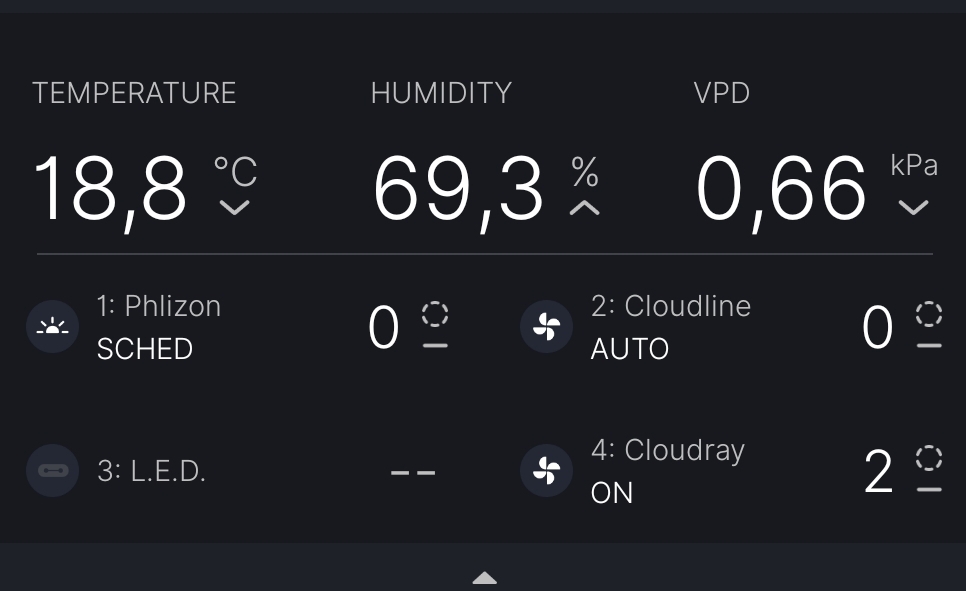Click dashed circle indicator beside Phlizon level
The width and height of the screenshot is (966, 591).
[435, 315]
